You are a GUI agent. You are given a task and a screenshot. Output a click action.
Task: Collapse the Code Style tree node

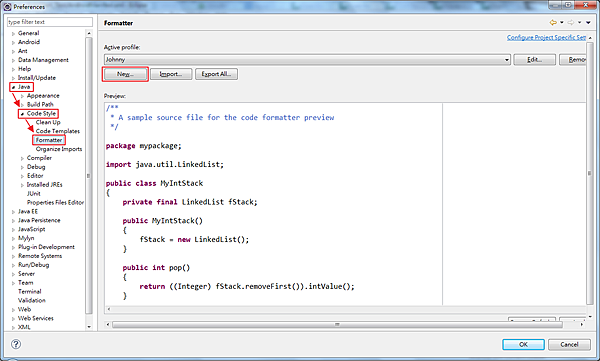coord(22,114)
